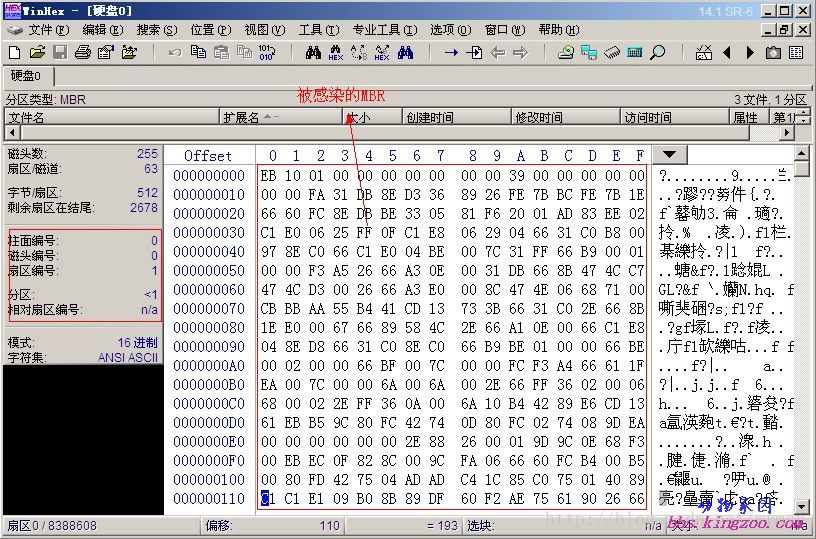816x539 pixels.
Task: Open the 工具(T) menu
Action: click(319, 30)
